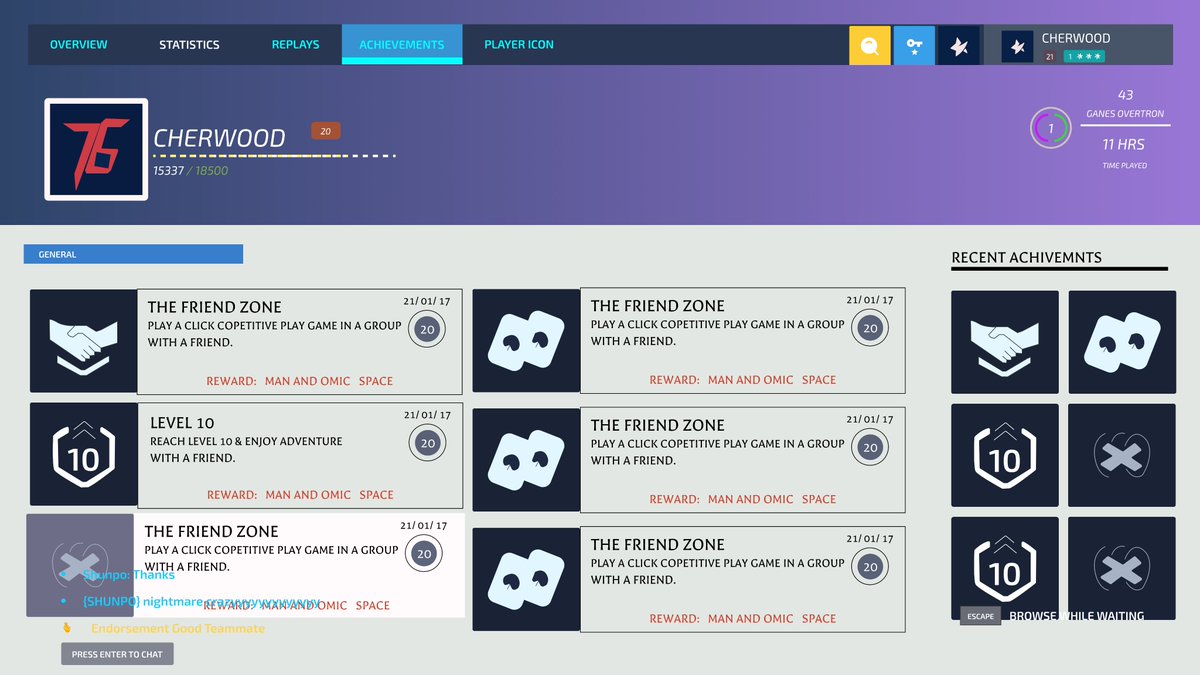Click the 20 points badge on the highlighted white card
The height and width of the screenshot is (675, 1200).
point(424,554)
